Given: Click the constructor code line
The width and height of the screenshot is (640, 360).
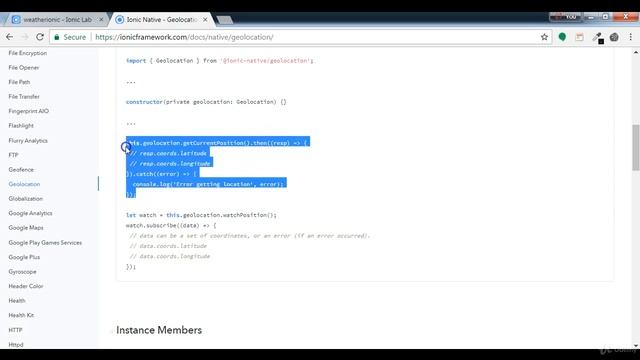Looking at the screenshot, I should [206, 102].
